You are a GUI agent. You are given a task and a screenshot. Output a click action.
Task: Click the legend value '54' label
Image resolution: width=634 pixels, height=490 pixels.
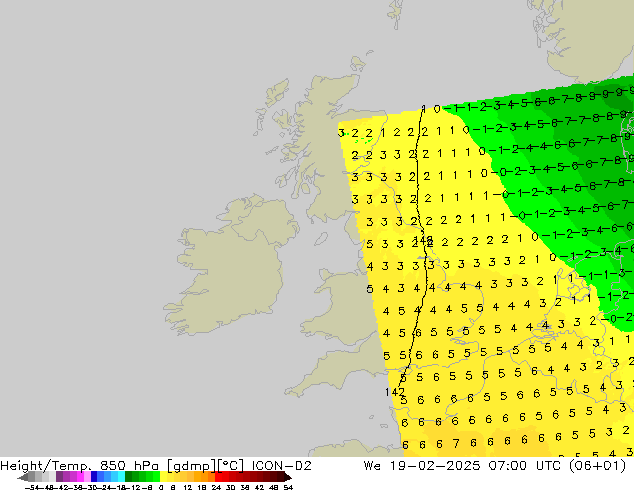click(288, 487)
